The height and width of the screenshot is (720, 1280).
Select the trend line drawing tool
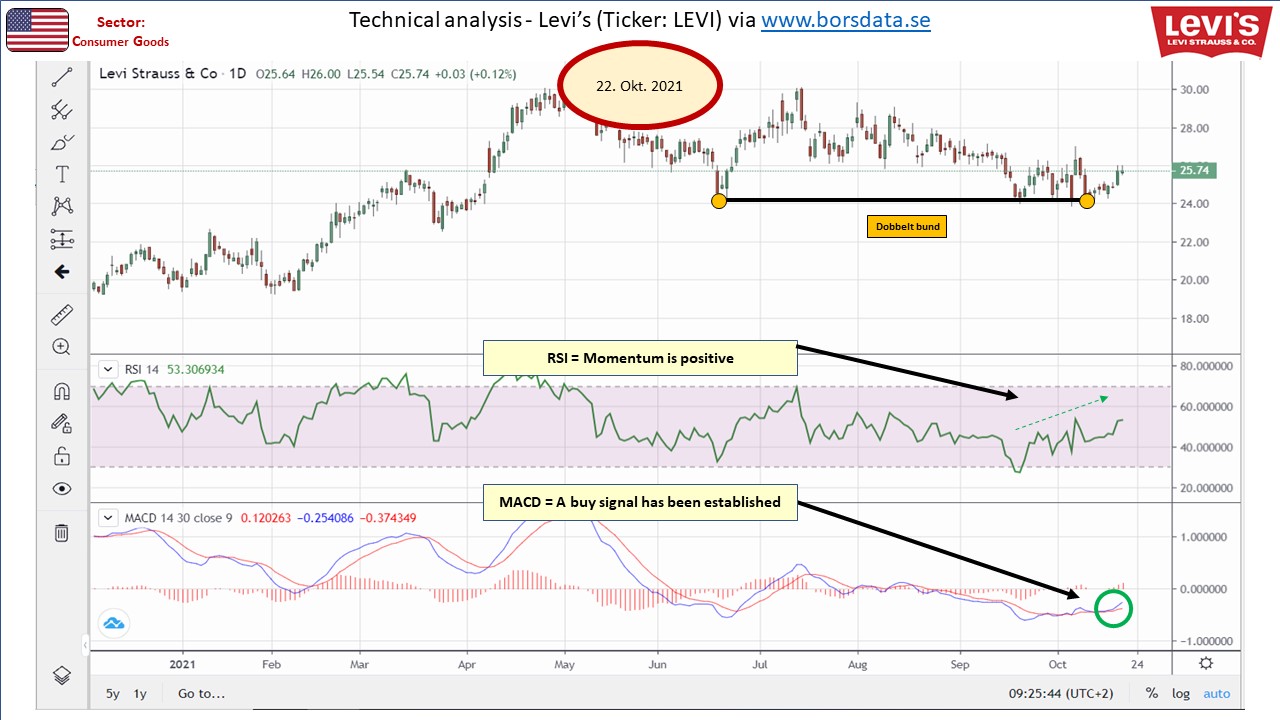[x=62, y=77]
